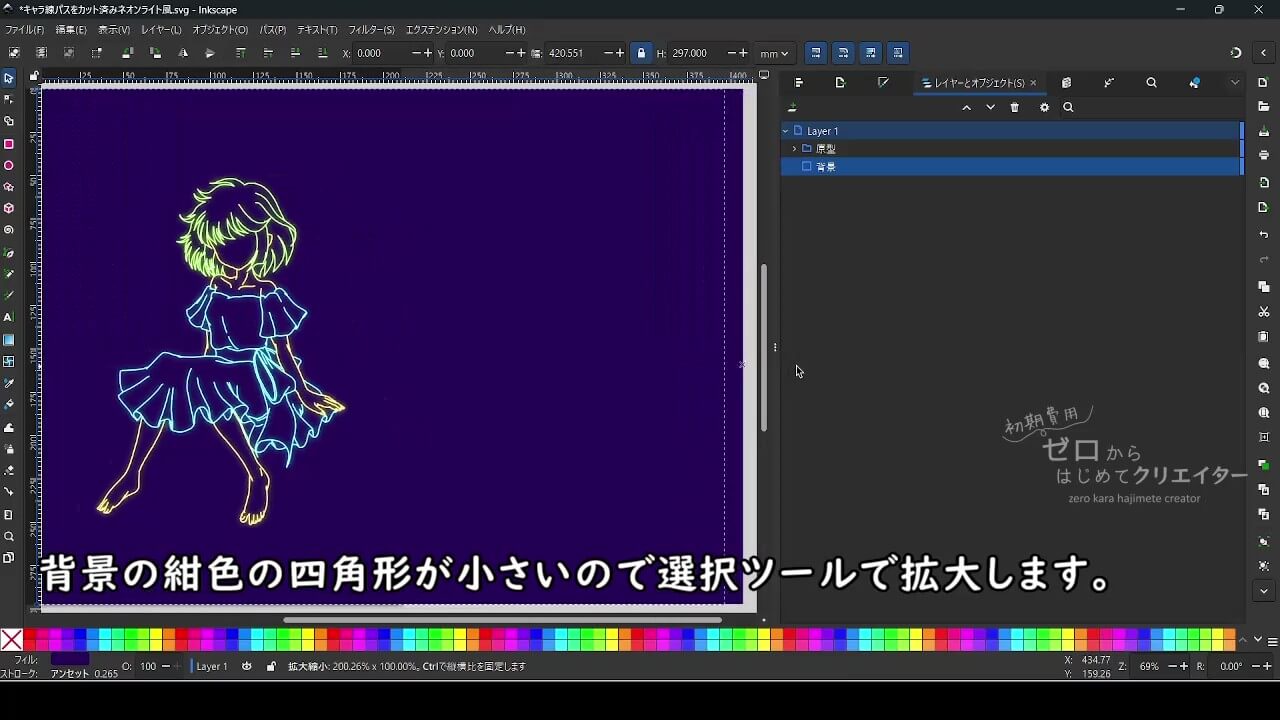The height and width of the screenshot is (720, 1280).
Task: Open the エクステンション(N) menu
Action: coord(441,30)
